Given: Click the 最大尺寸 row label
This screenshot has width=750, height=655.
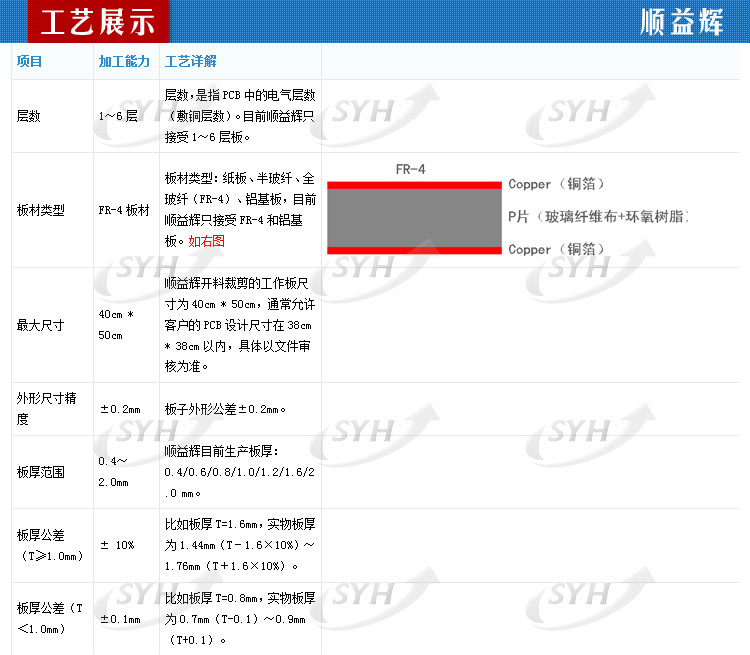Looking at the screenshot, I should click(40, 325).
